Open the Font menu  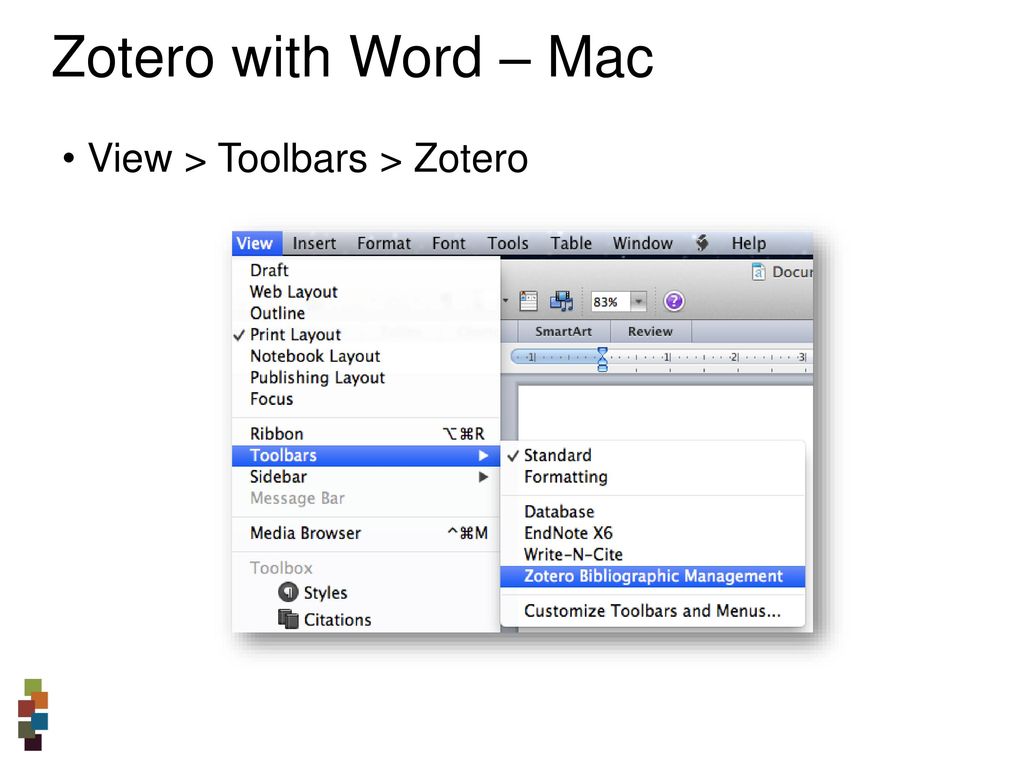tap(449, 244)
